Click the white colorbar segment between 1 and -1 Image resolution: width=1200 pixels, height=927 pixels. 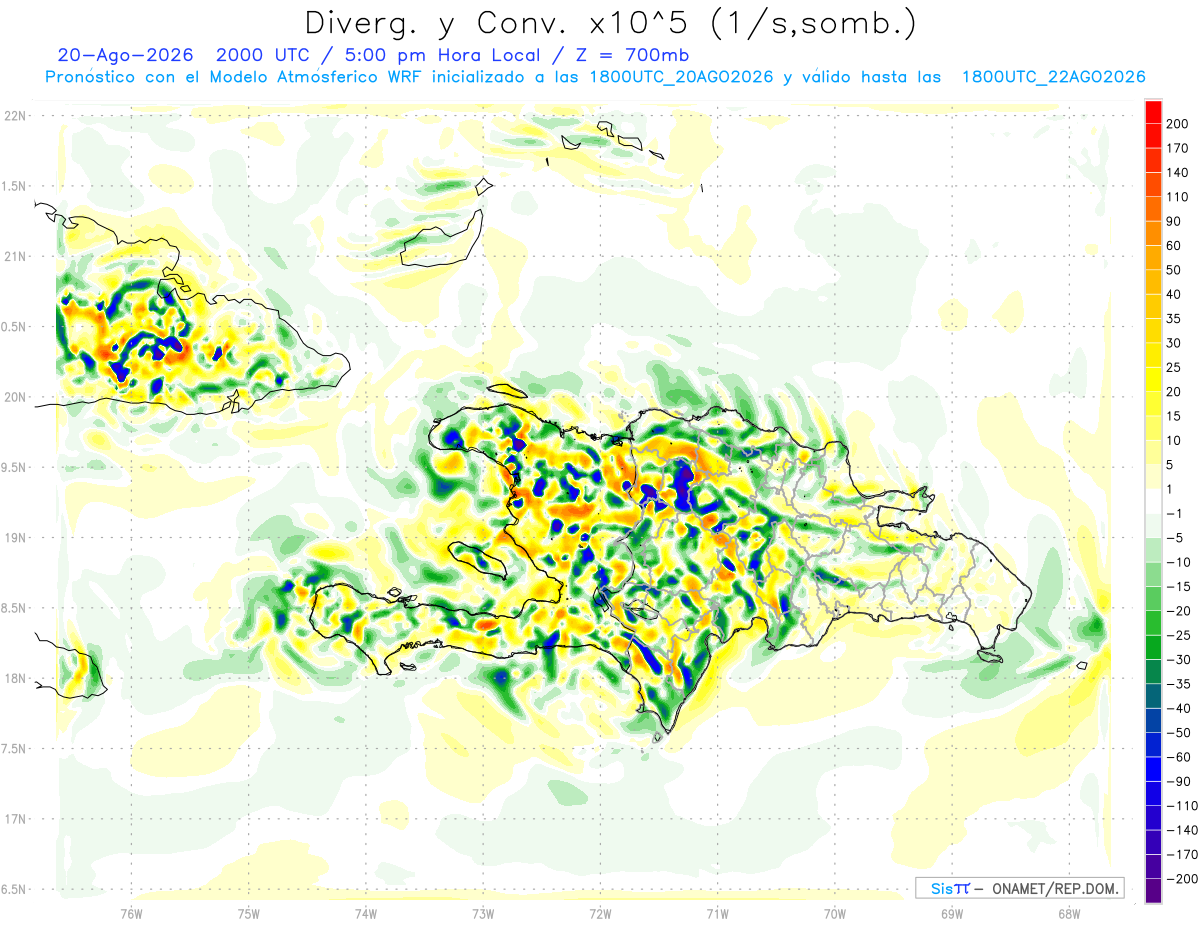point(1153,501)
